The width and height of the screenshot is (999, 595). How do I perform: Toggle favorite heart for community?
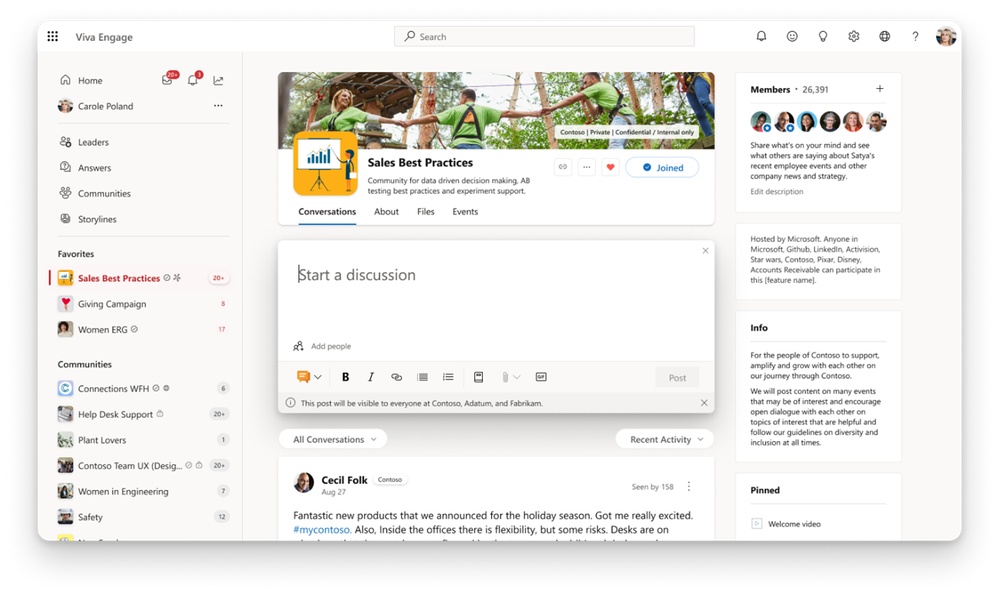610,167
